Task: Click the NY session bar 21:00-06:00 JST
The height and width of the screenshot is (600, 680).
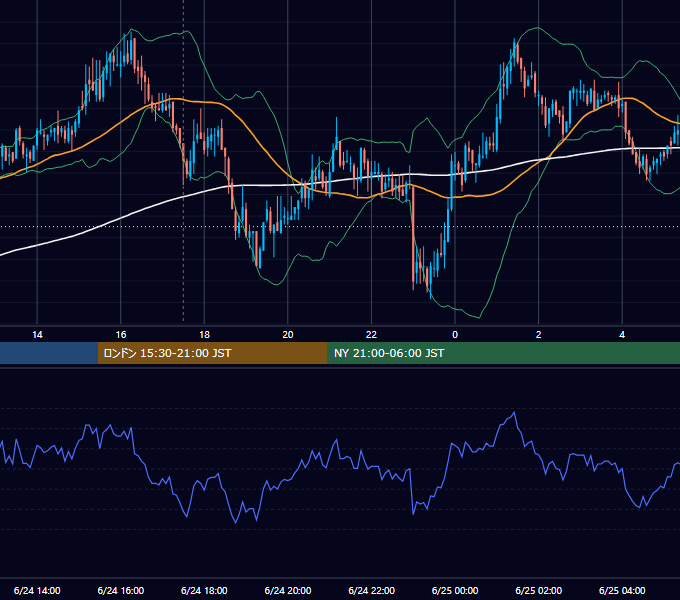Action: [503, 353]
